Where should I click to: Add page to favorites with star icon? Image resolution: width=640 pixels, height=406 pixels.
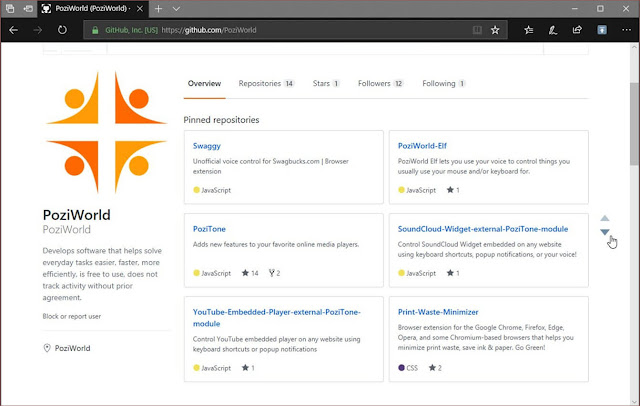point(495,30)
